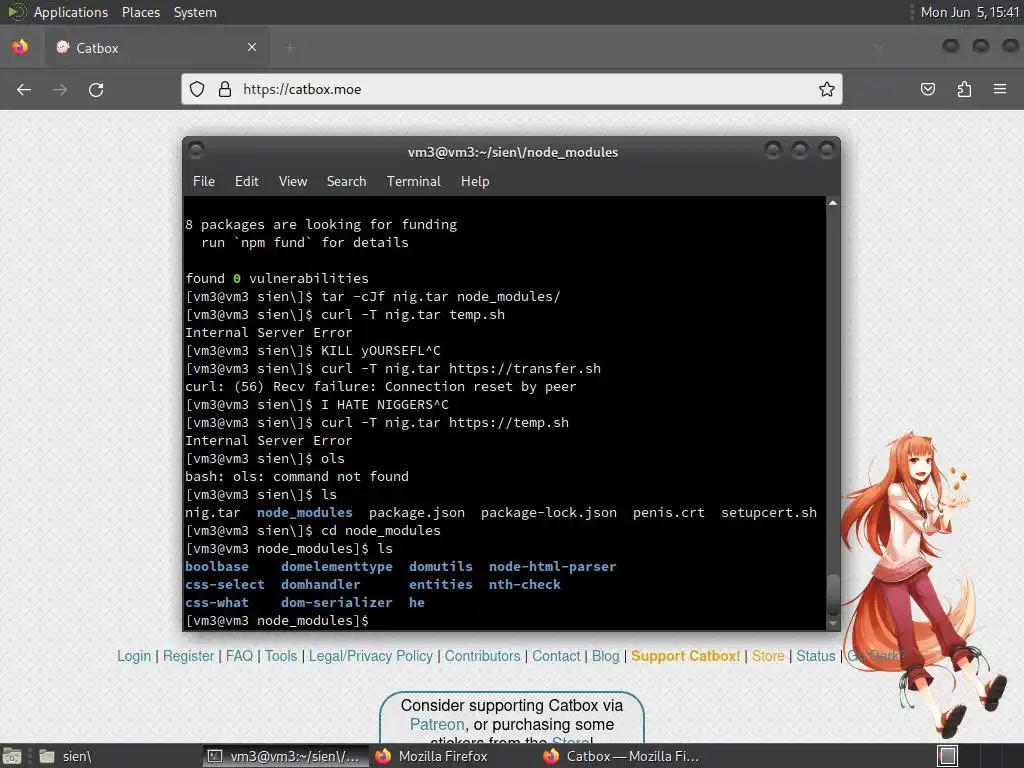Click the boolbase folder name in terminal
Image resolution: width=1024 pixels, height=768 pixels.
click(x=217, y=567)
